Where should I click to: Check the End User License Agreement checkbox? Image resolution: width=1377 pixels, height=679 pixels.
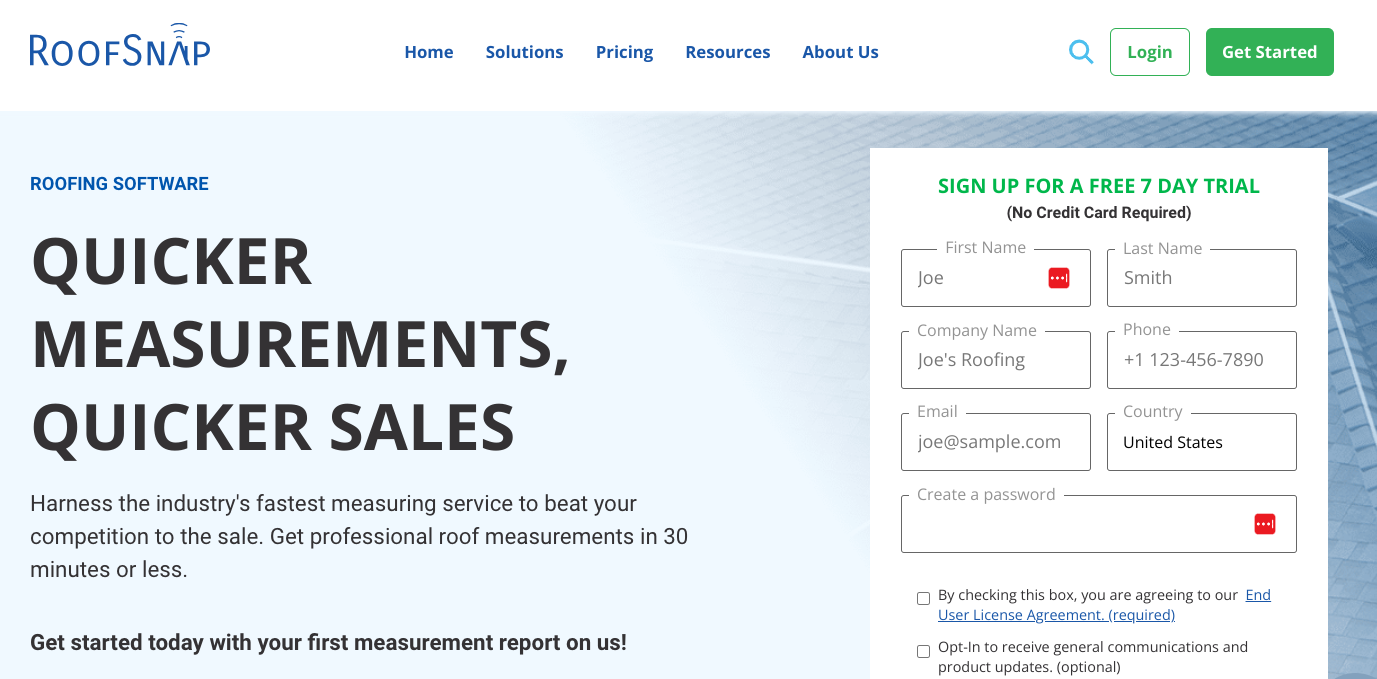(923, 598)
